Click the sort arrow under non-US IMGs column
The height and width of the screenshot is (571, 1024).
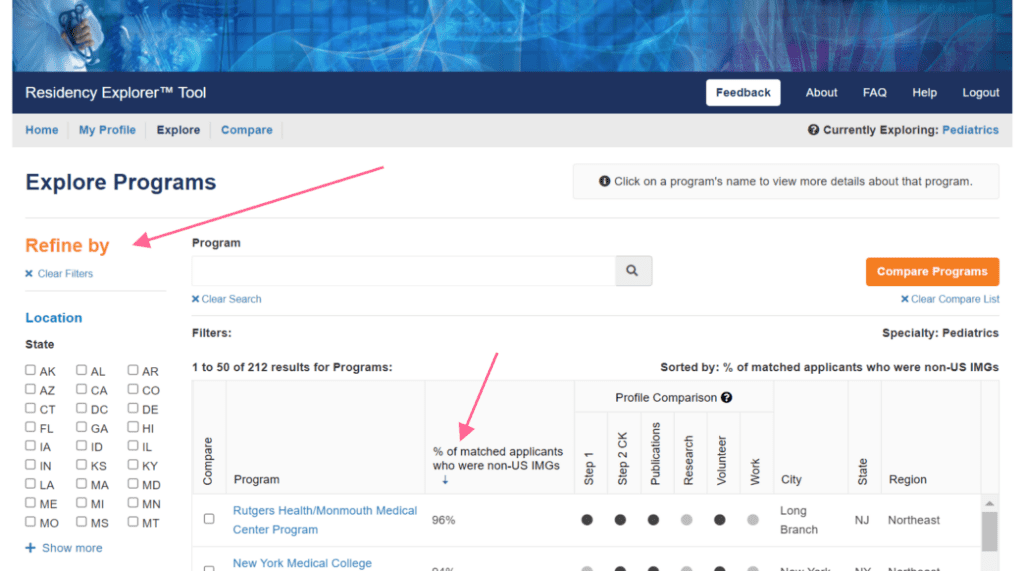tap(445, 481)
